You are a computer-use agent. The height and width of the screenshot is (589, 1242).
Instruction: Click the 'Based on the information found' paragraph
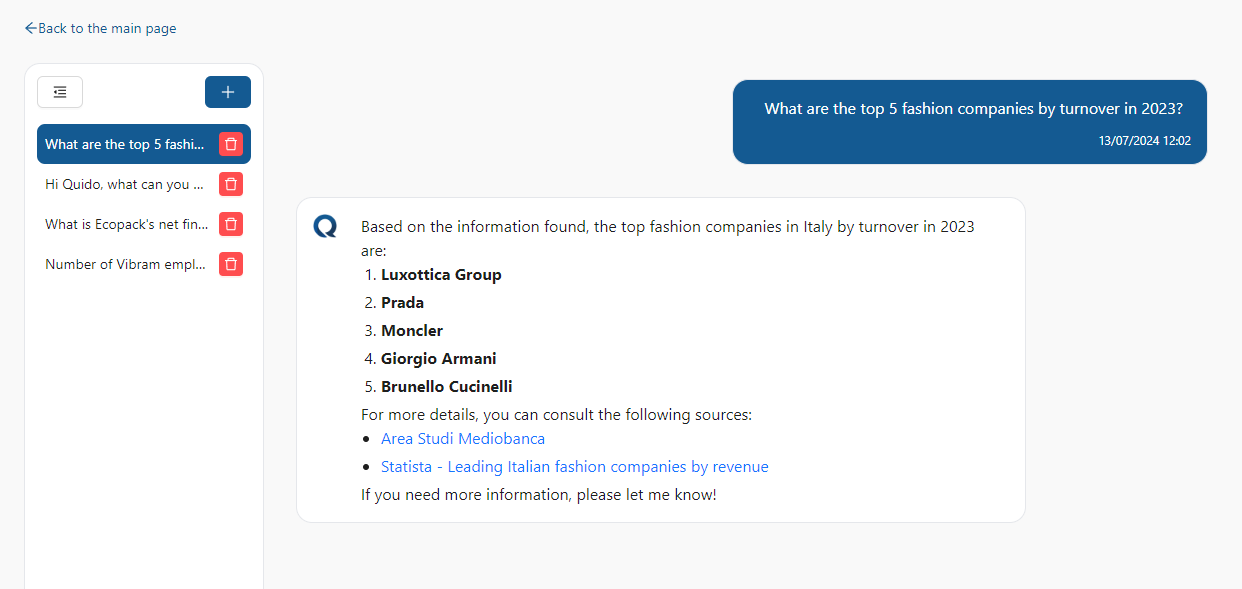pos(668,239)
